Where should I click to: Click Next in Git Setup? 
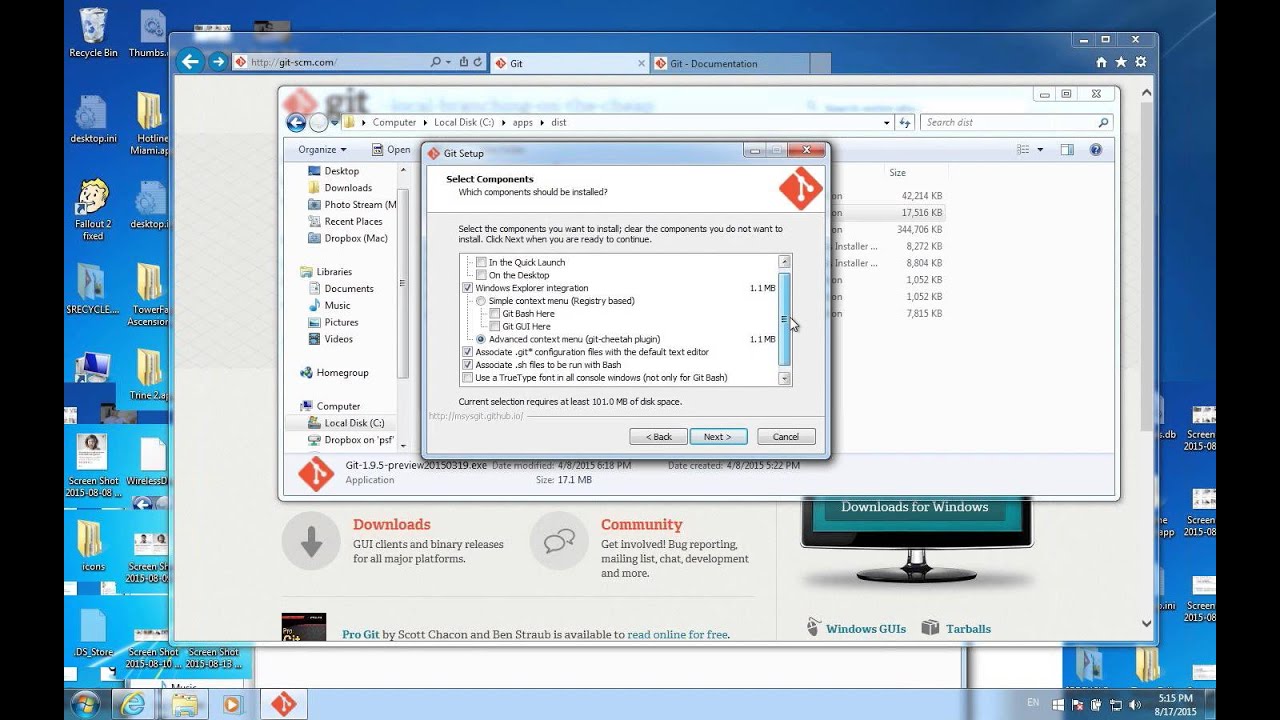click(x=718, y=437)
